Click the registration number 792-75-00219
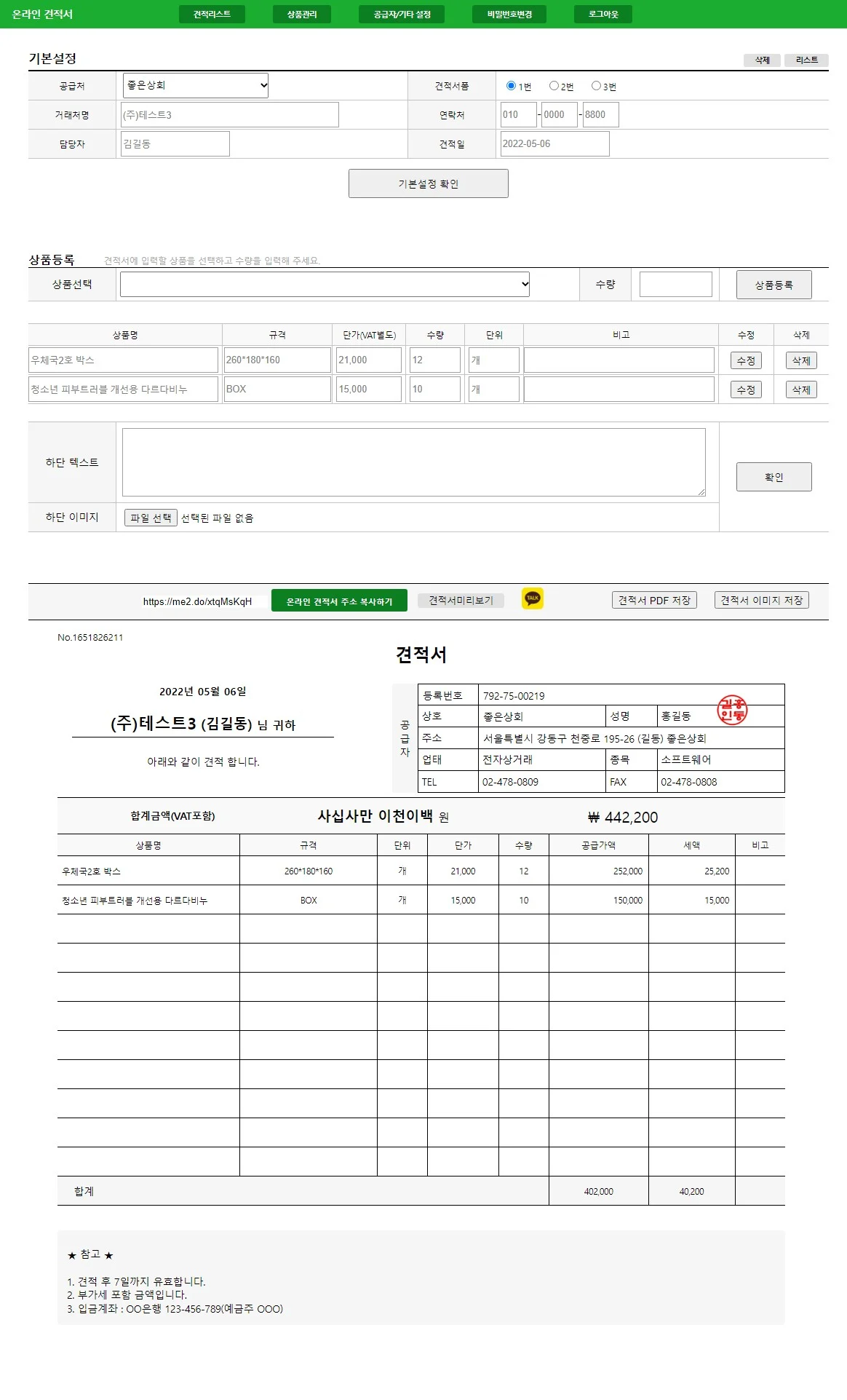Screen dimensions: 847x1400 click(x=514, y=696)
